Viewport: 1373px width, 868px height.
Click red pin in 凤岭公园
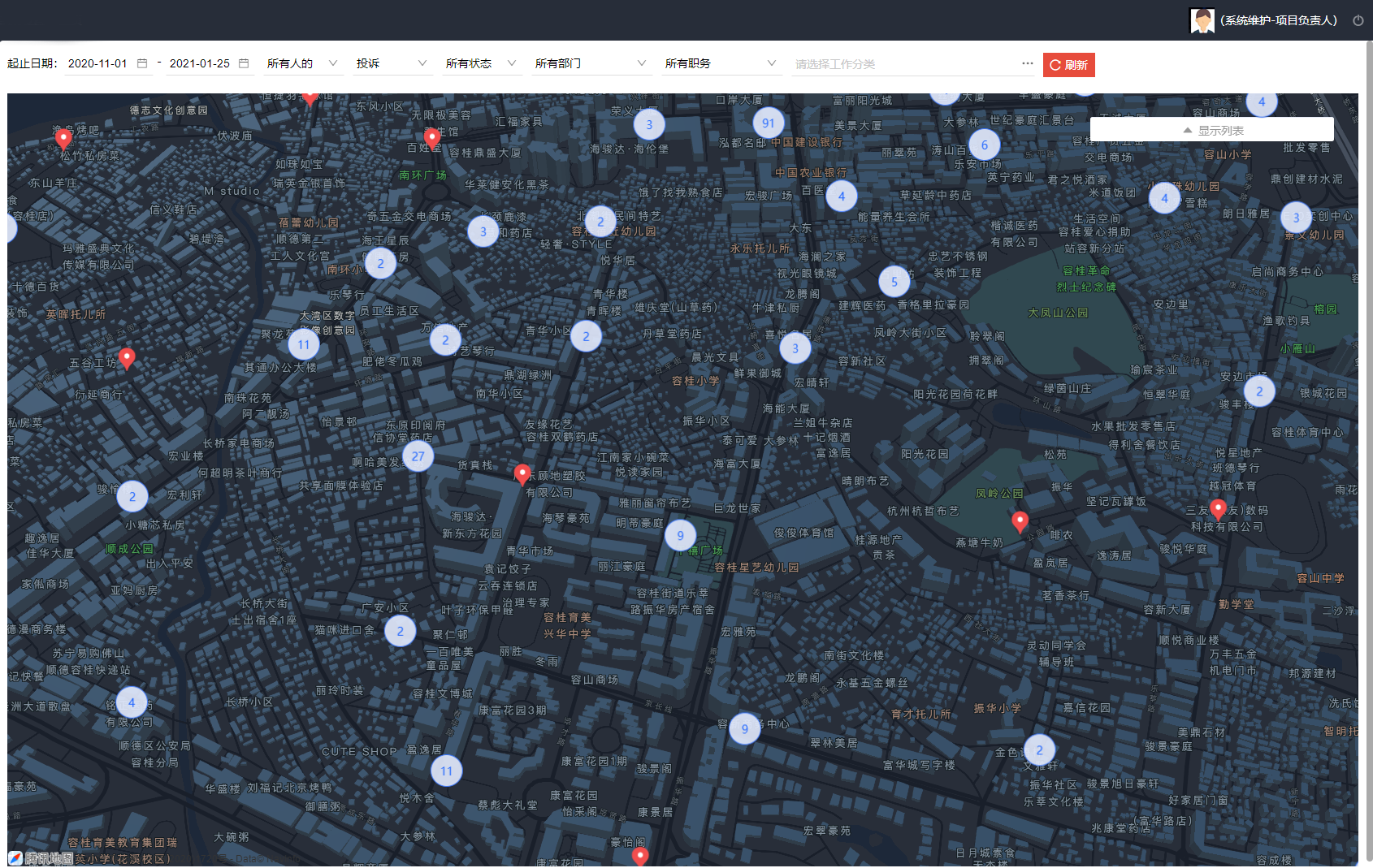pyautogui.click(x=1020, y=521)
